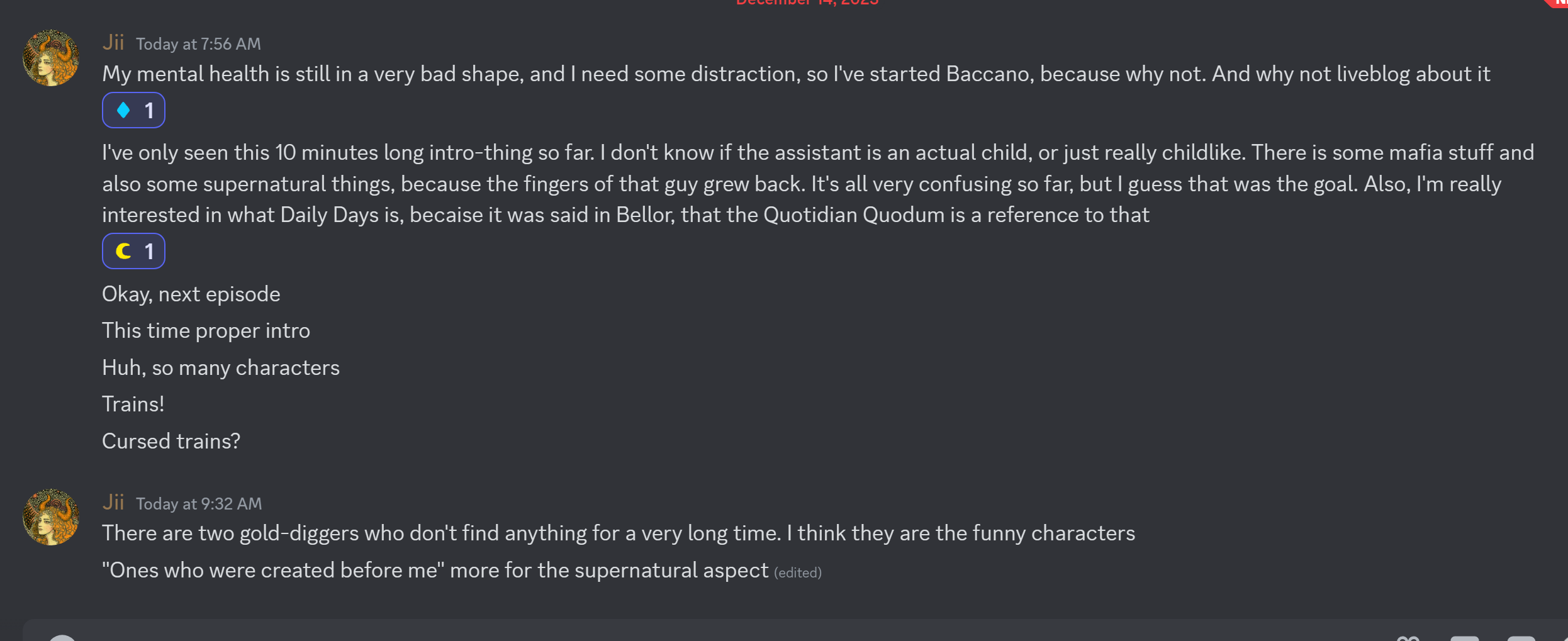Open the gift icon in the message bar
The image size is (1568, 641).
click(x=1408, y=638)
